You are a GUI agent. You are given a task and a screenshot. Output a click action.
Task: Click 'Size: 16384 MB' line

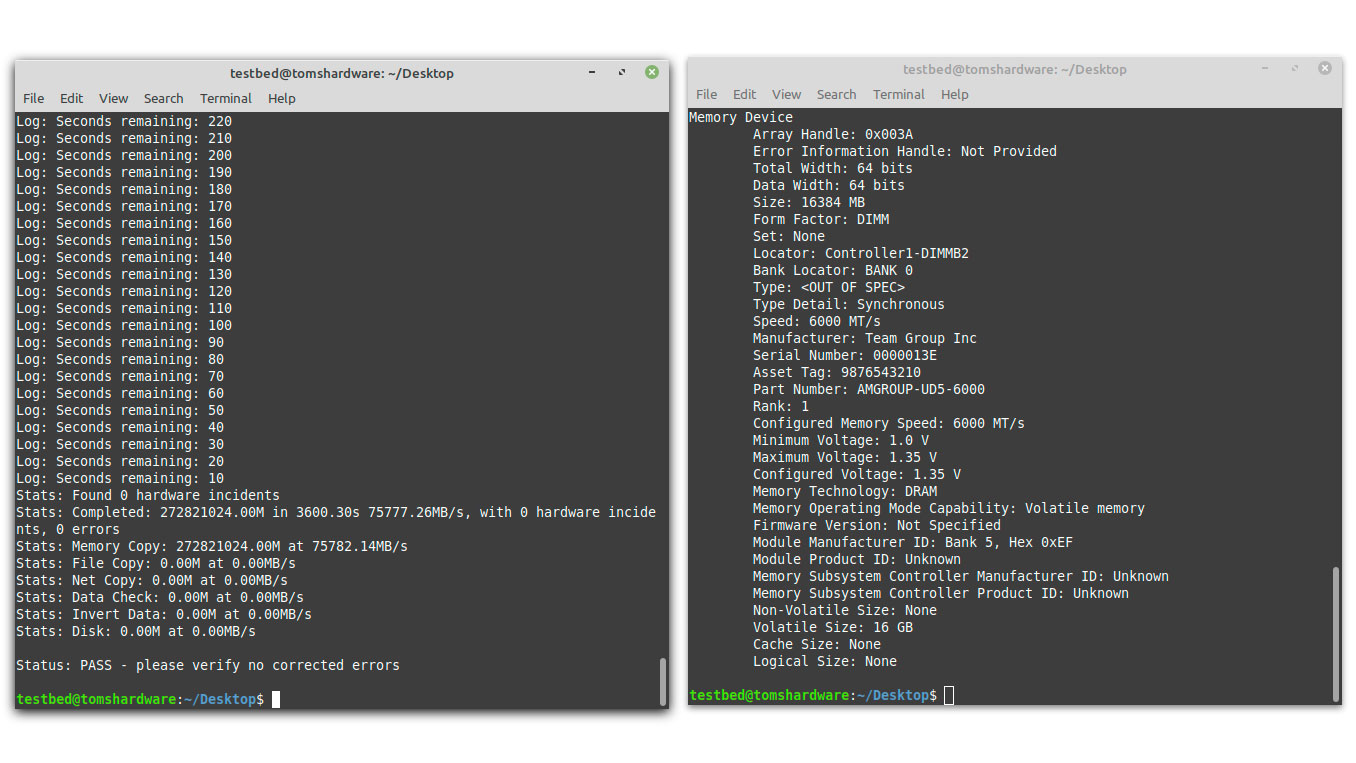[x=809, y=202]
